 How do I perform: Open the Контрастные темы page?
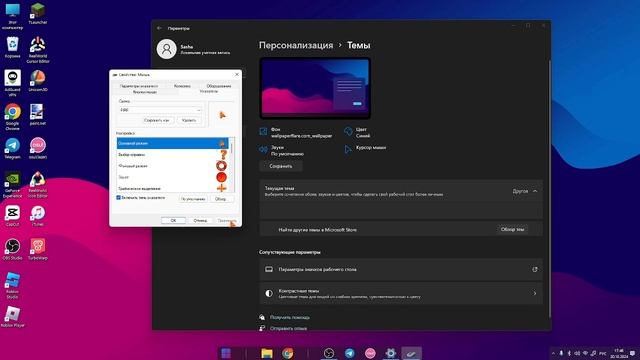(401, 293)
